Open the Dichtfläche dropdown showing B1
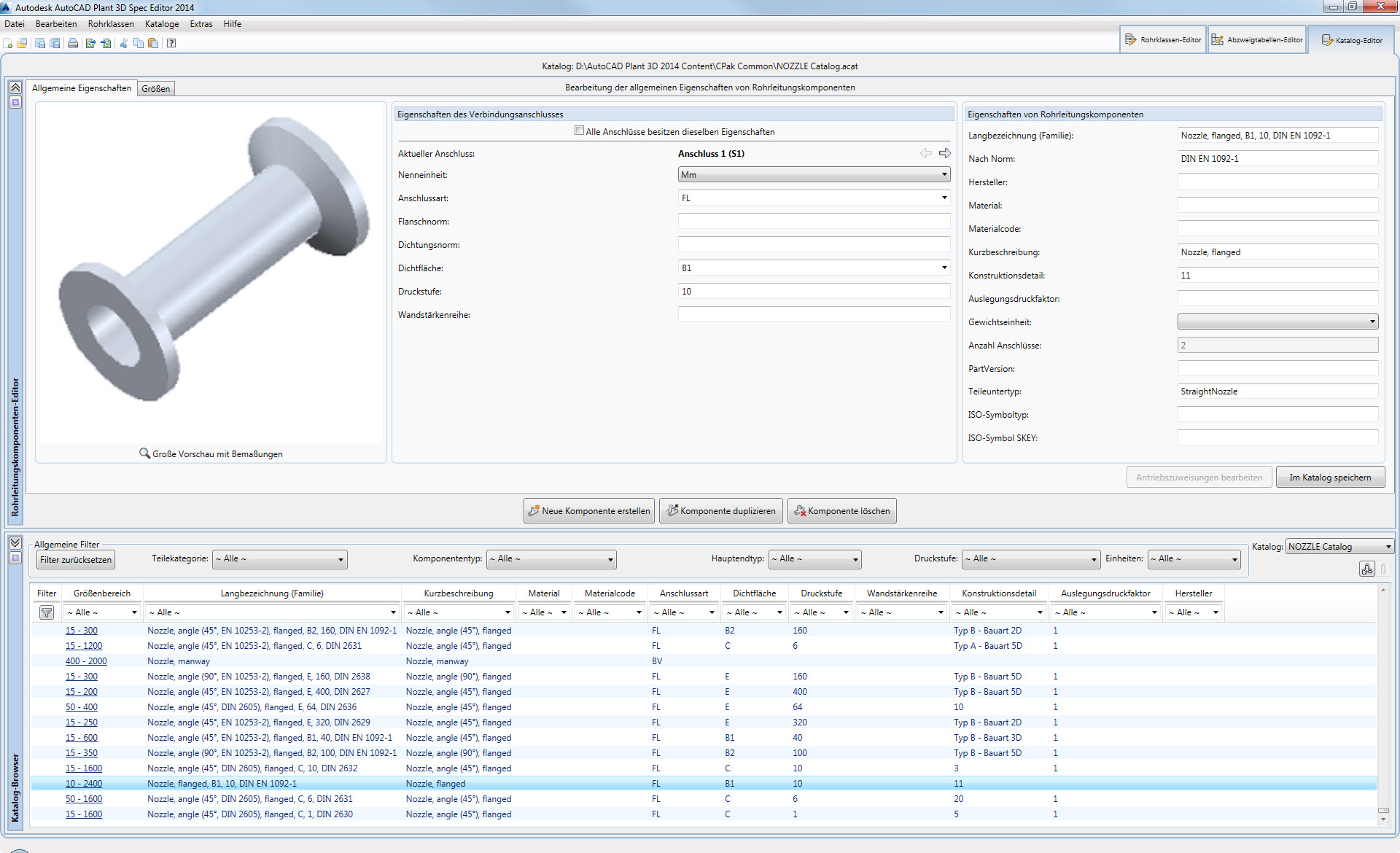The width and height of the screenshot is (1400, 853). 814,268
